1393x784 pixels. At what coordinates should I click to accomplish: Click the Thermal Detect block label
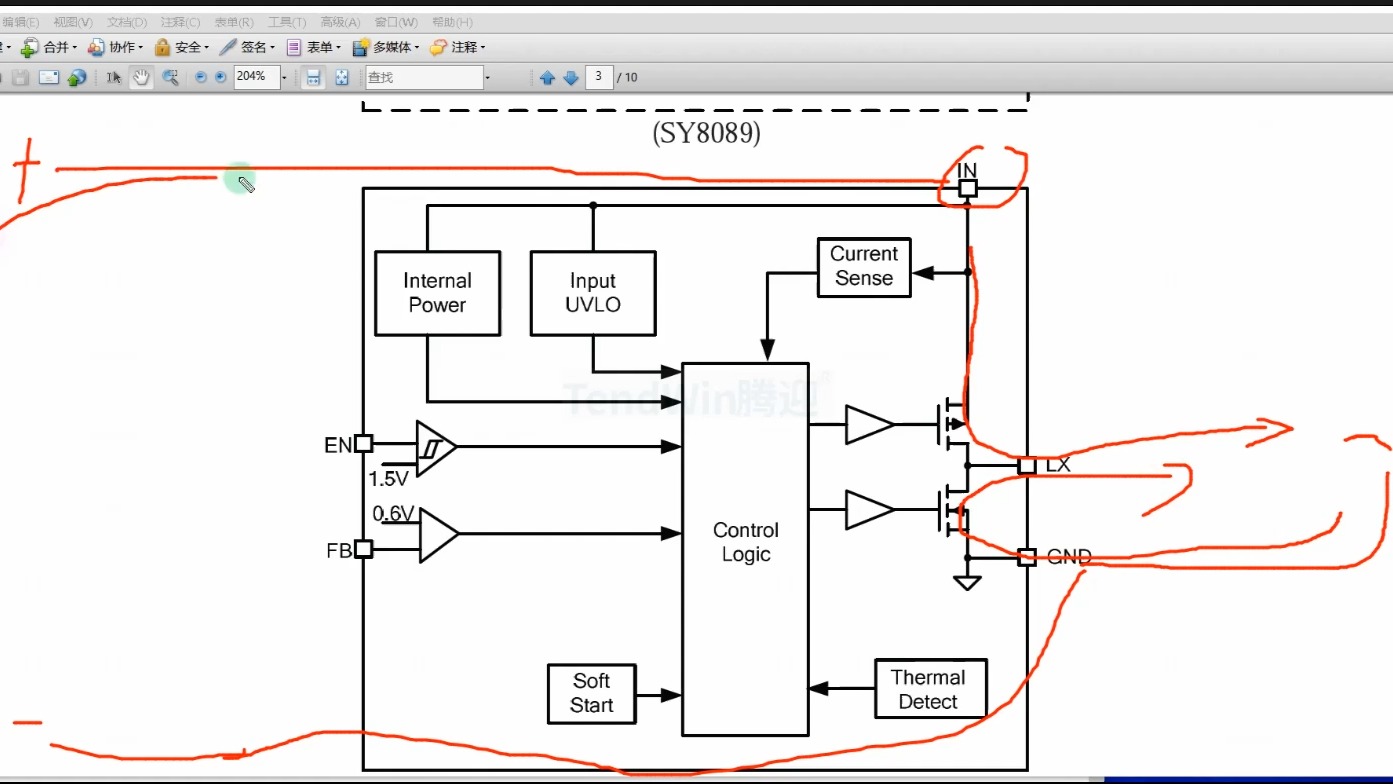coord(928,690)
